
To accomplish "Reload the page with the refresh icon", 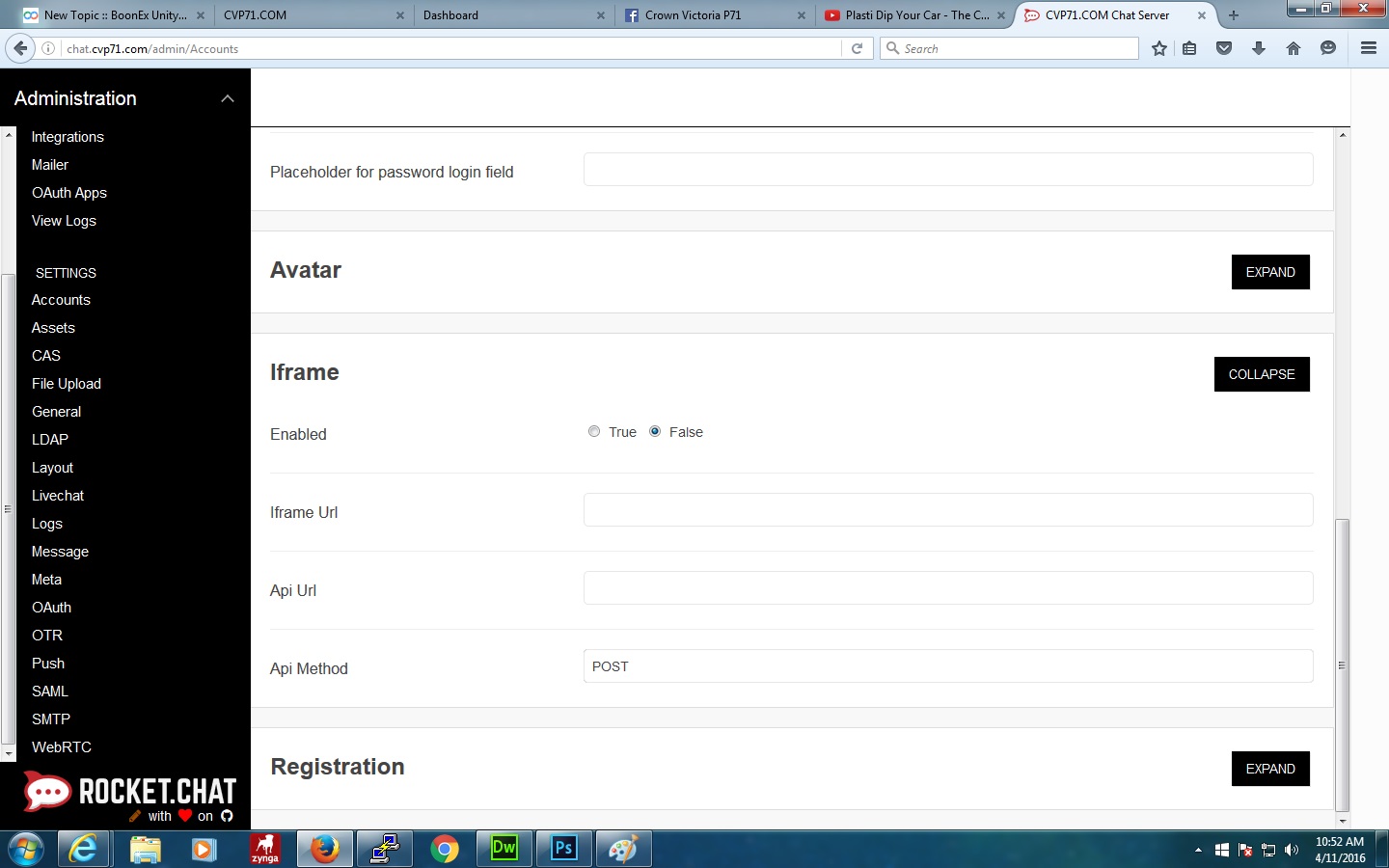I will [x=857, y=48].
